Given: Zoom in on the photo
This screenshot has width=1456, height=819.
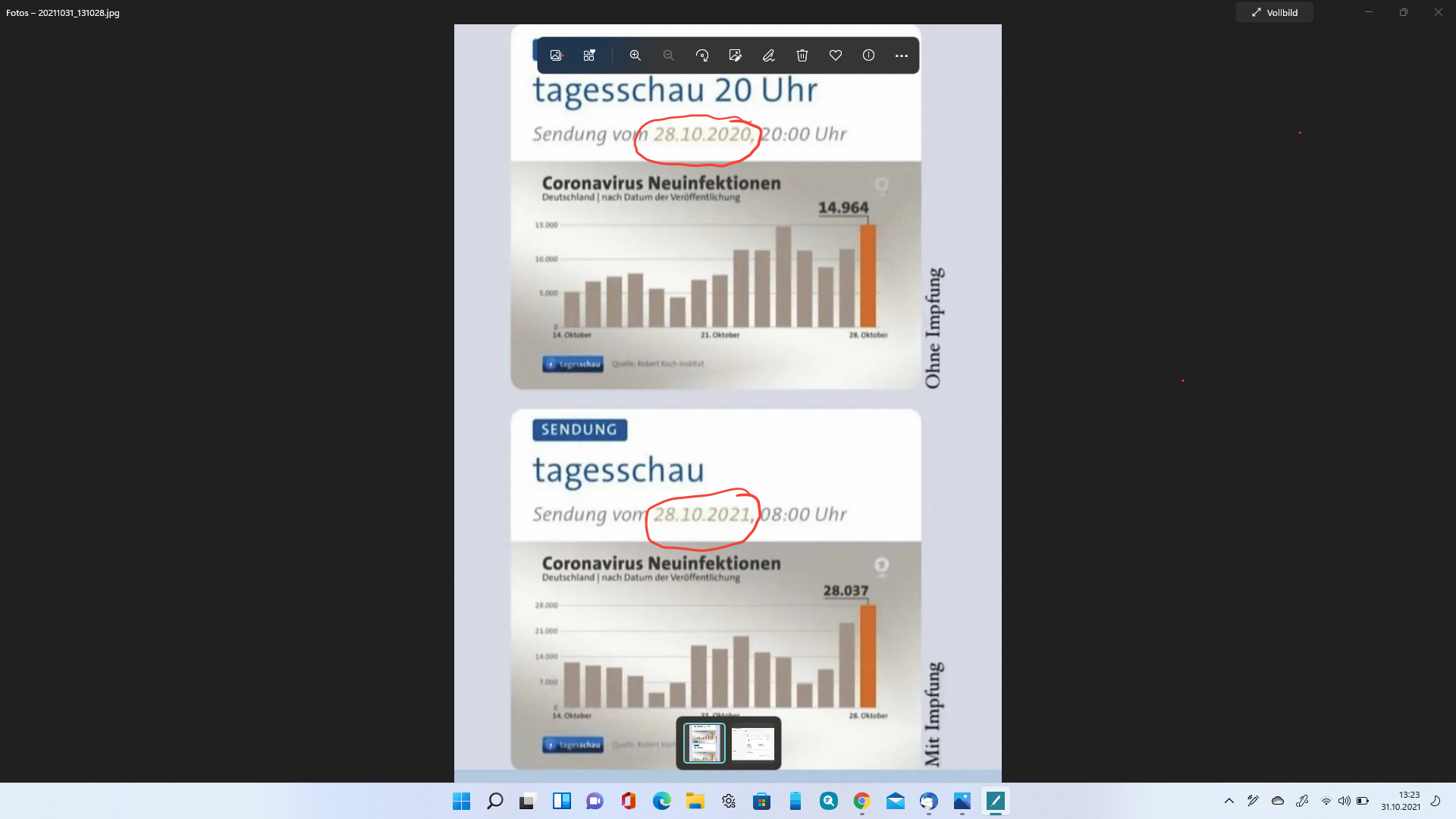Looking at the screenshot, I should click(635, 55).
